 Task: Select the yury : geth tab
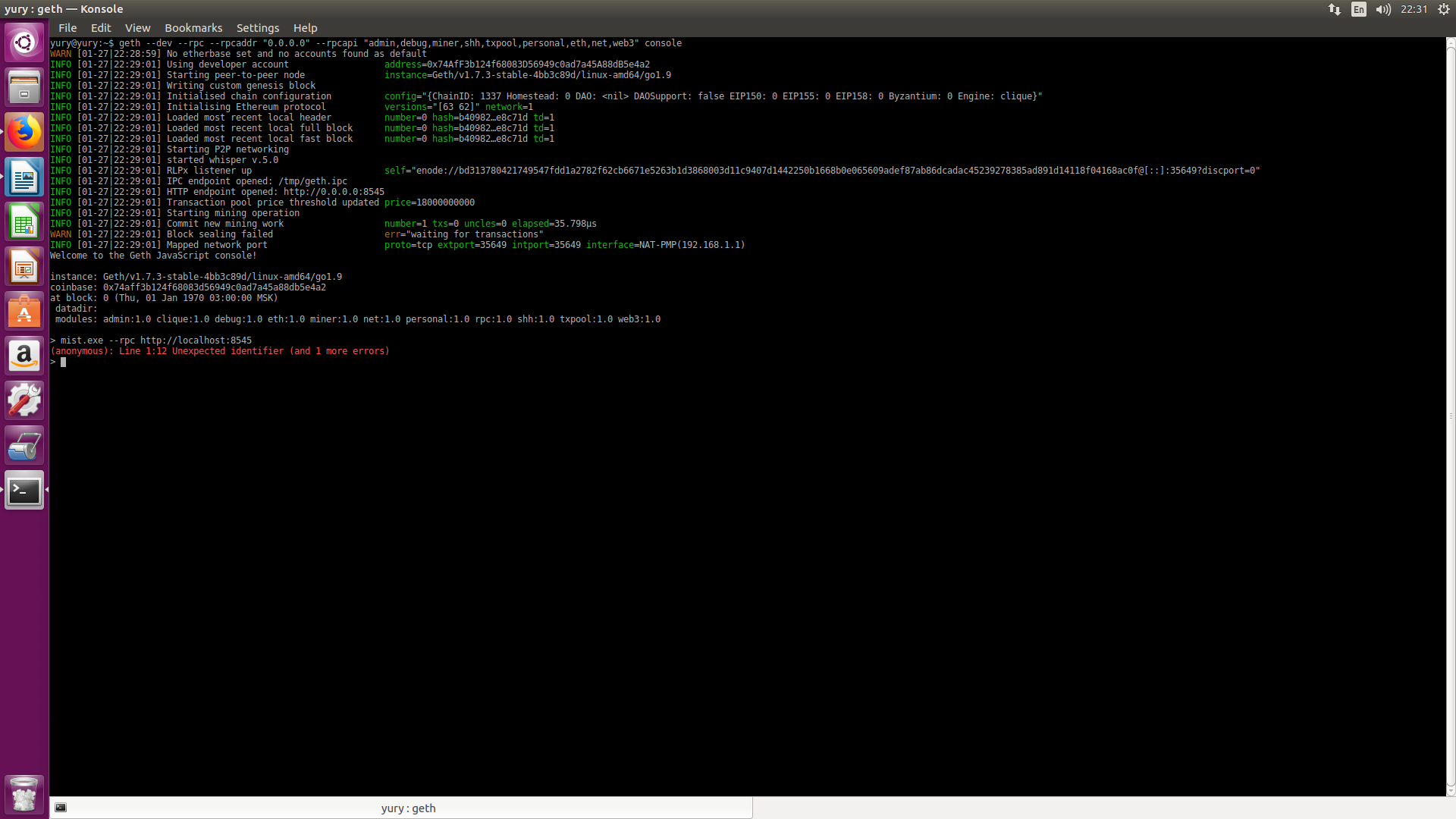[409, 808]
